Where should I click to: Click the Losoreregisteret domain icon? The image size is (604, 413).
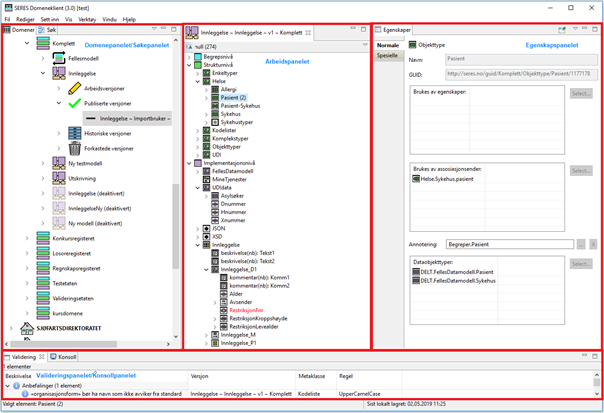[43, 253]
